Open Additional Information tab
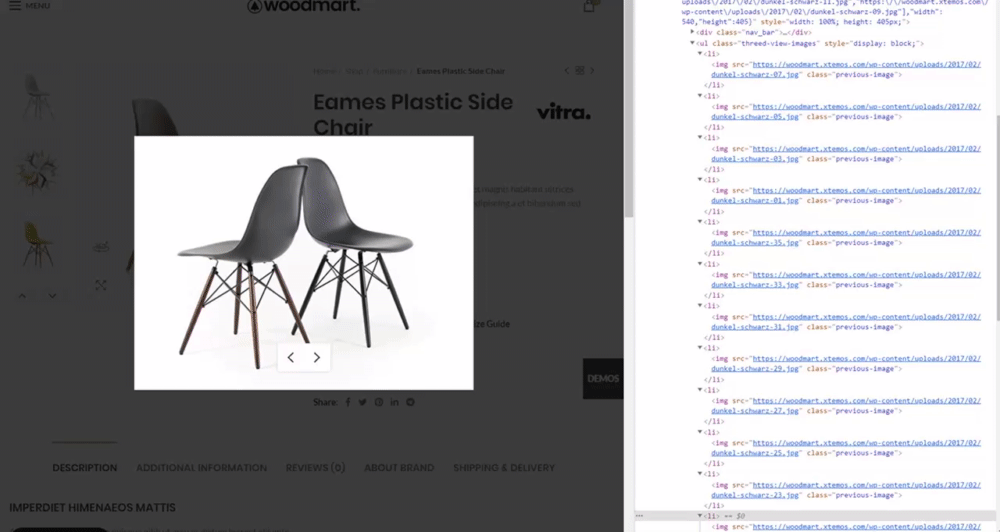This screenshot has width=1000, height=532. (x=202, y=468)
